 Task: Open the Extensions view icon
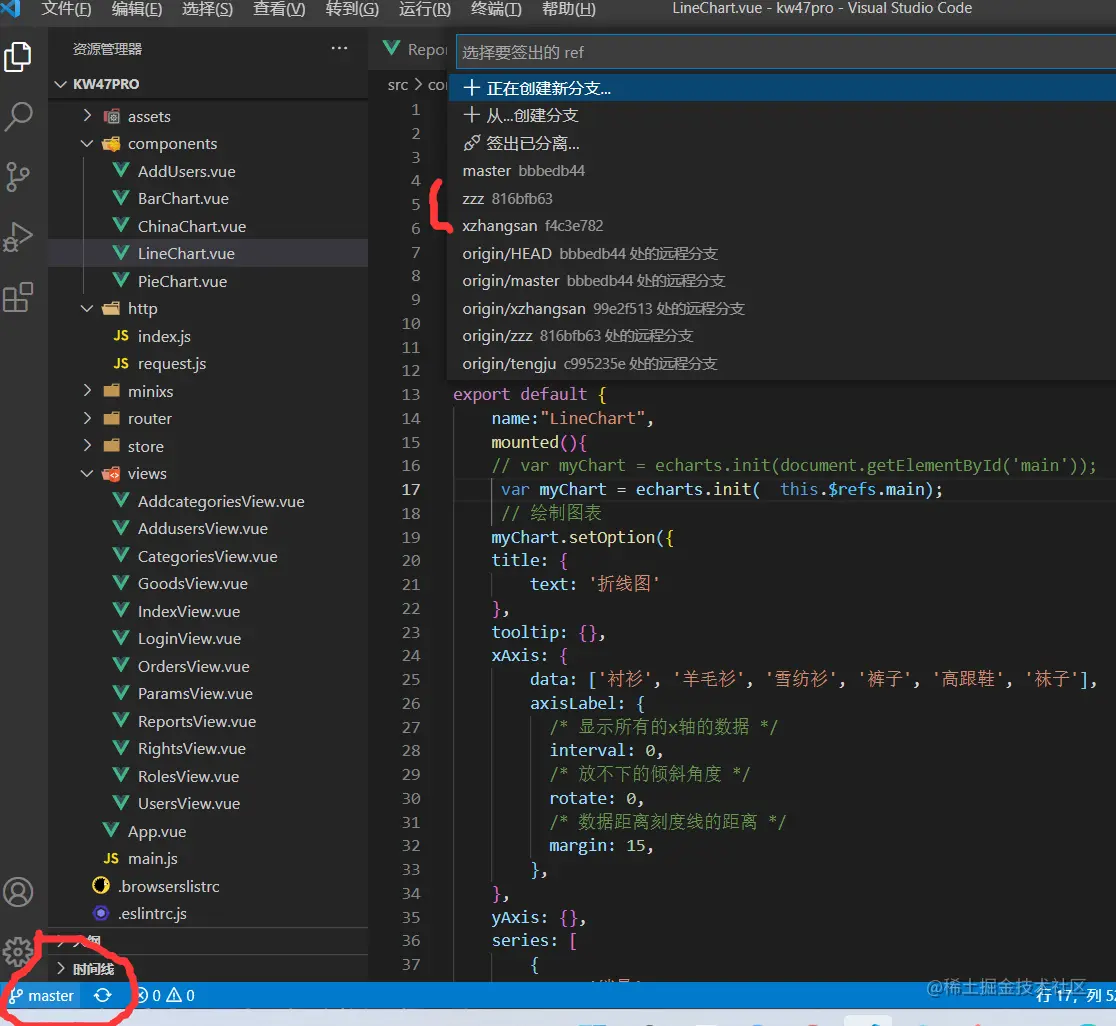point(19,297)
